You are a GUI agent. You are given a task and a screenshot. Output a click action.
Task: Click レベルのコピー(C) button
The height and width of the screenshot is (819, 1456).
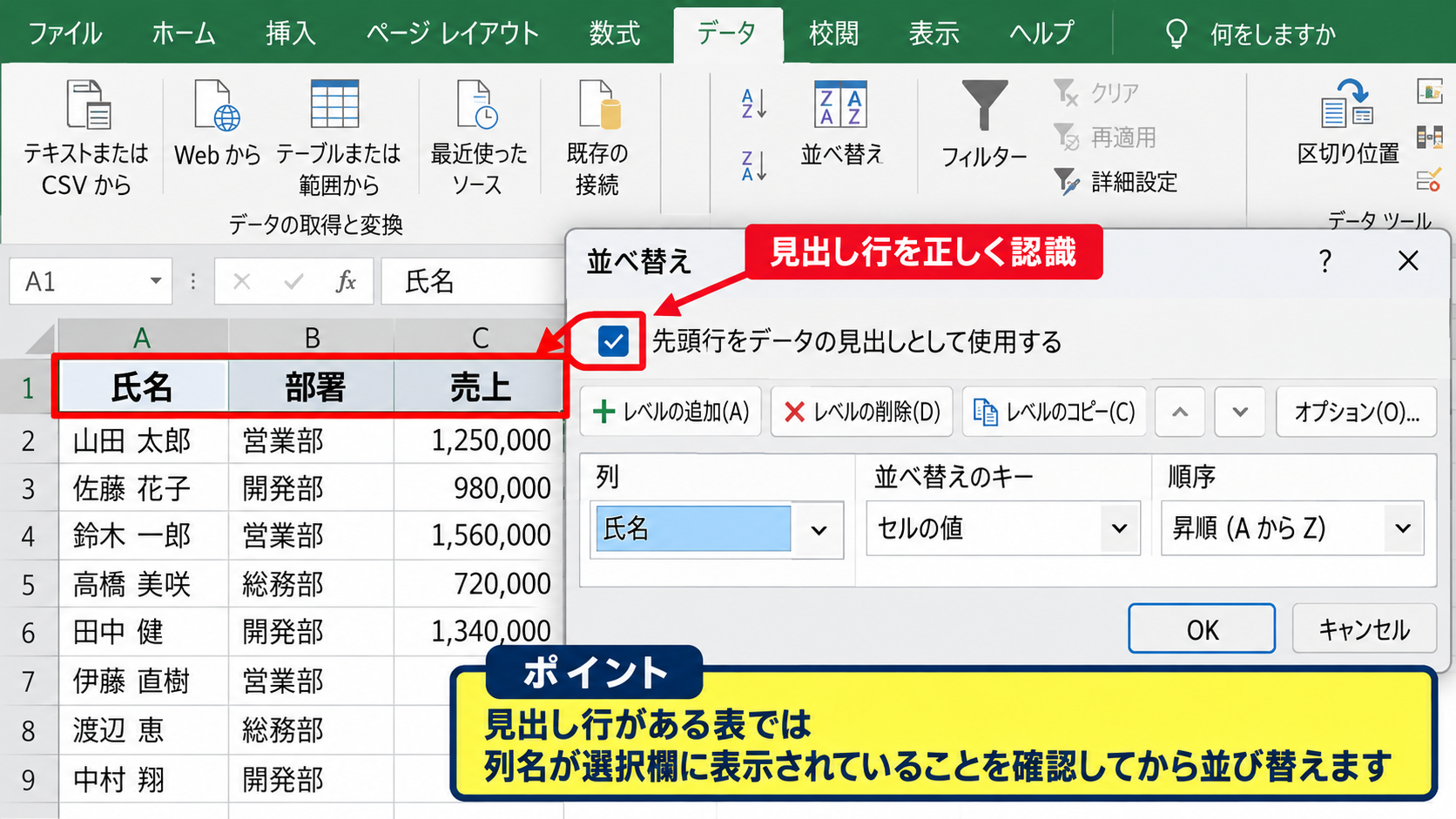coord(1054,412)
